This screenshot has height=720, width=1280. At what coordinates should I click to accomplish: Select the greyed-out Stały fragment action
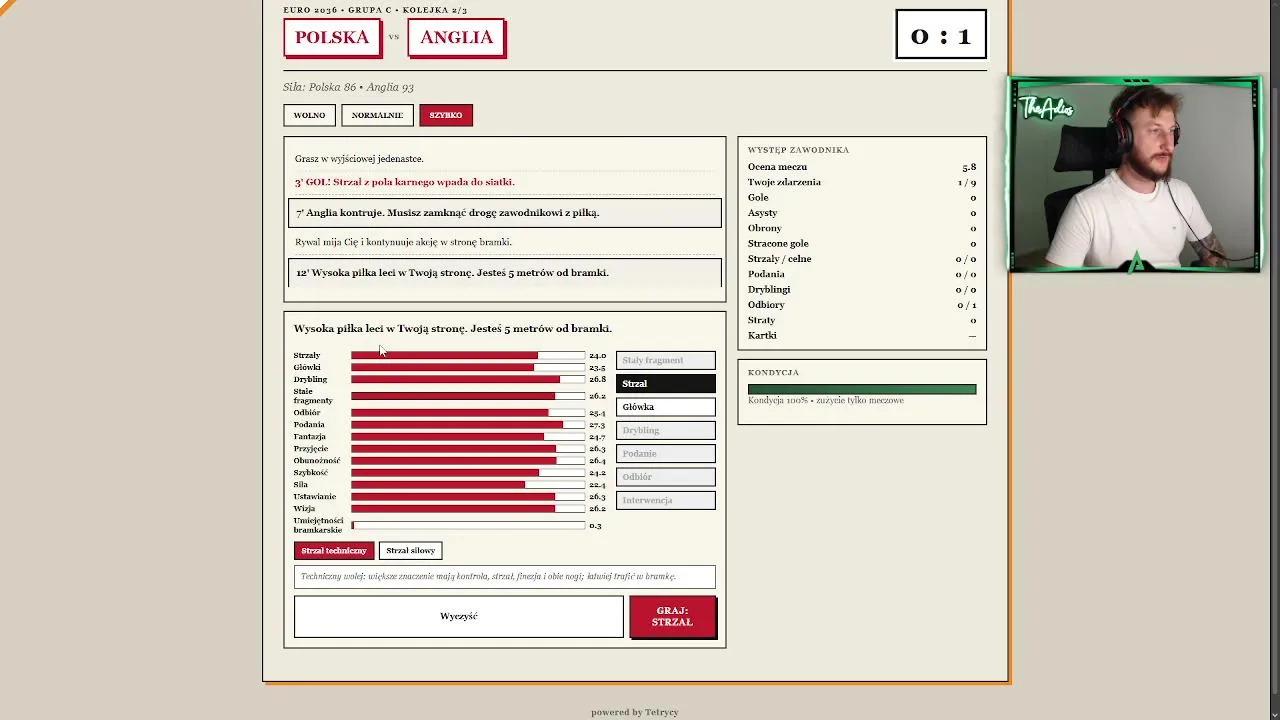tap(665, 360)
